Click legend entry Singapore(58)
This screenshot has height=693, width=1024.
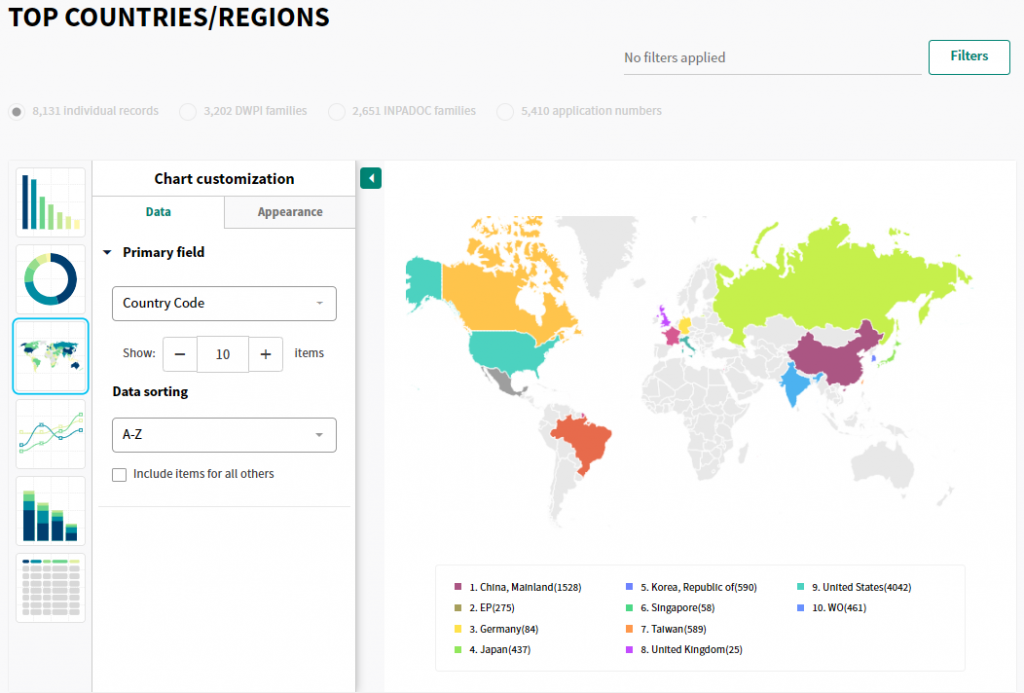677,607
